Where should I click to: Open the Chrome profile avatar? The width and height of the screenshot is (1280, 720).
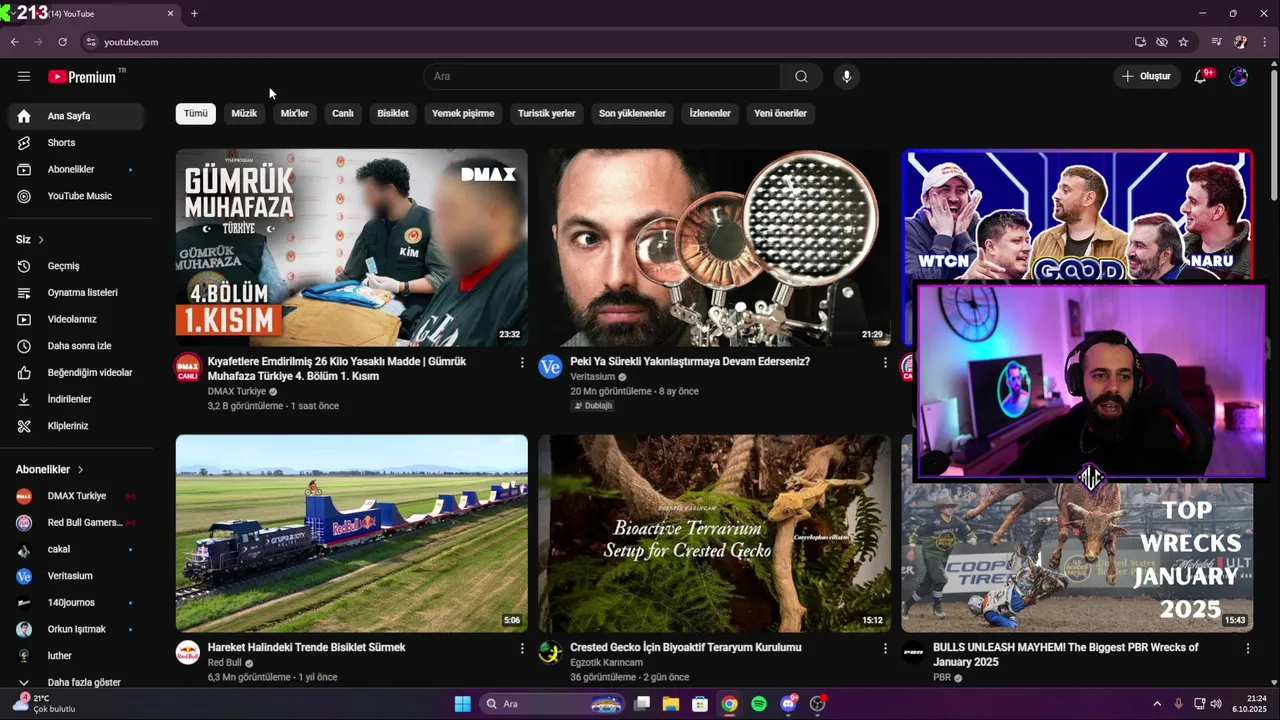click(1241, 42)
